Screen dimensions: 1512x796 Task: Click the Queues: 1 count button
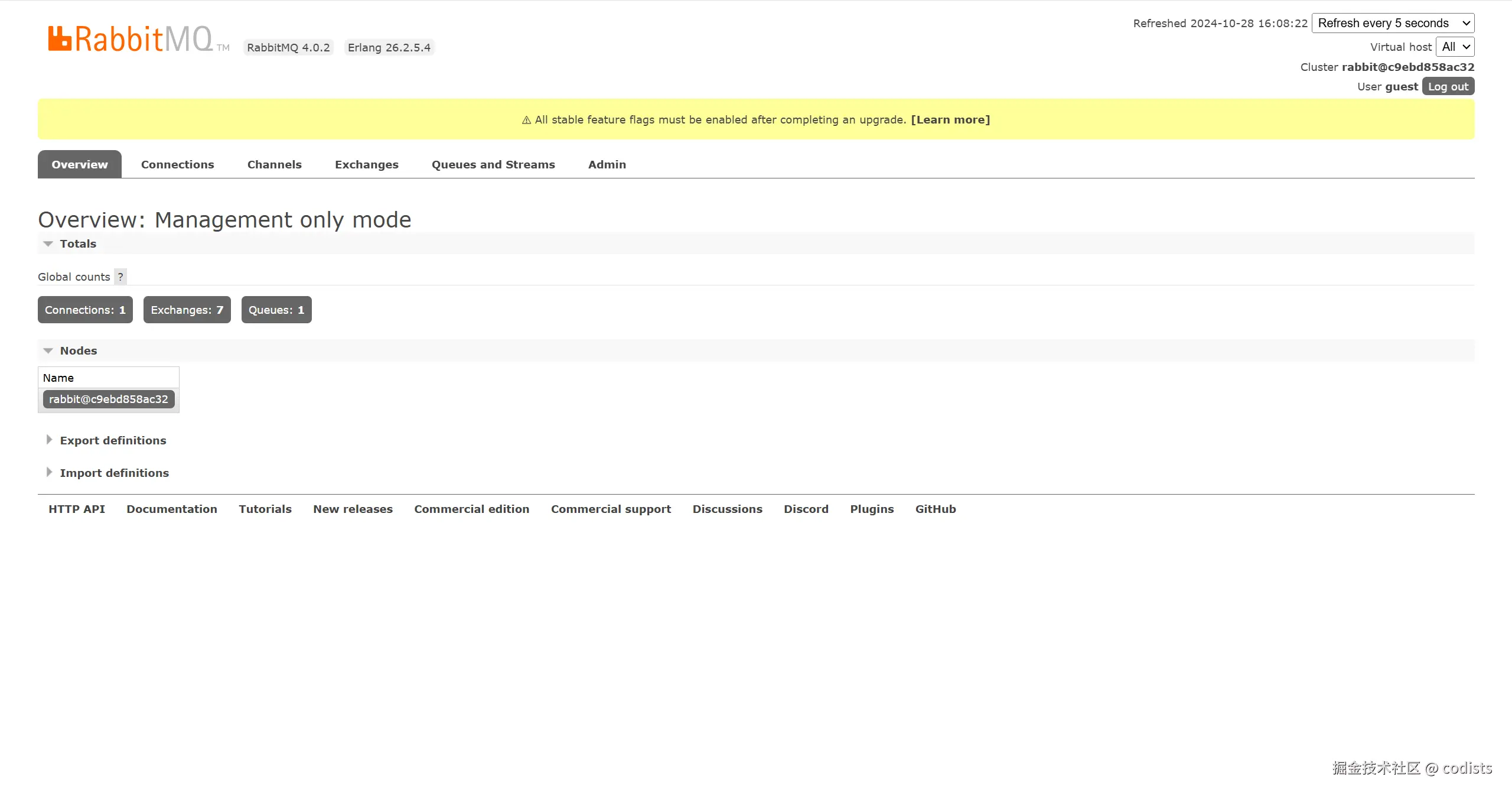[x=276, y=310]
